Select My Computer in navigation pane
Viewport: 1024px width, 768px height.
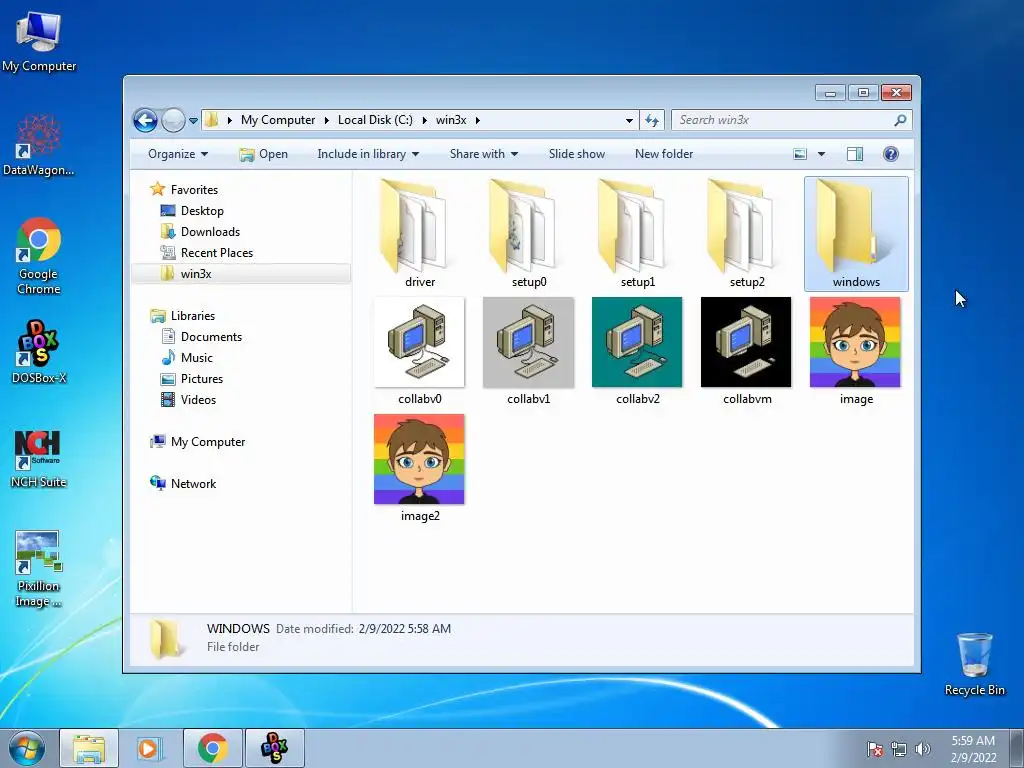[197, 442]
